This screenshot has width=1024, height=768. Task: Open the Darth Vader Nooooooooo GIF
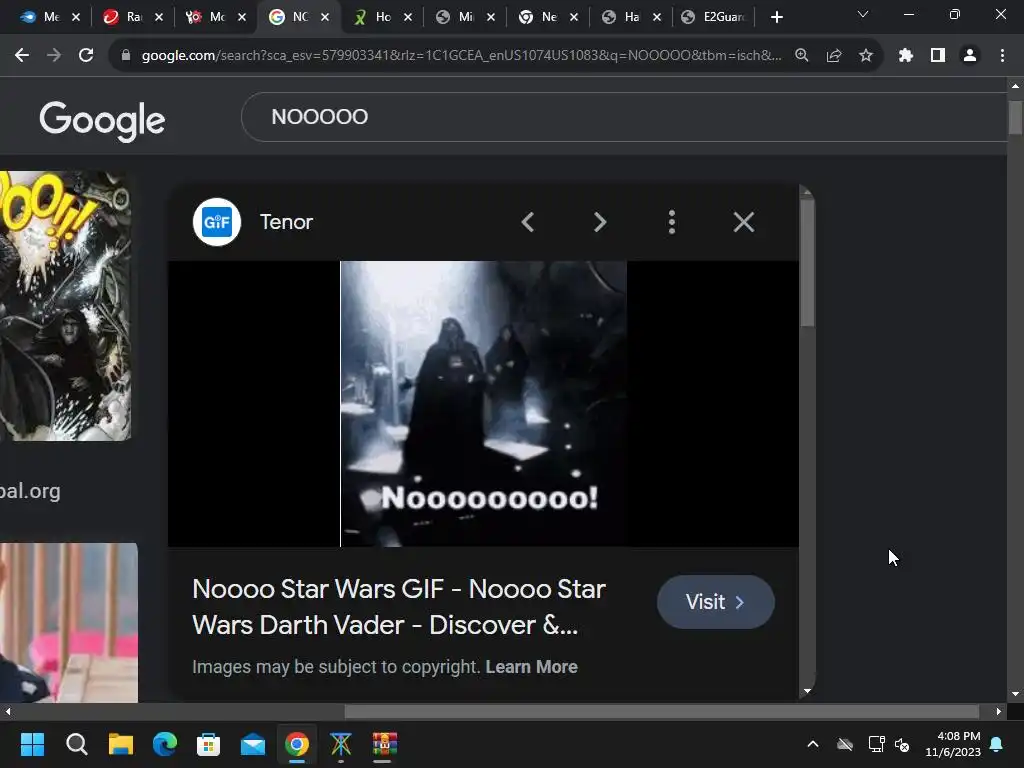pyautogui.click(x=483, y=404)
